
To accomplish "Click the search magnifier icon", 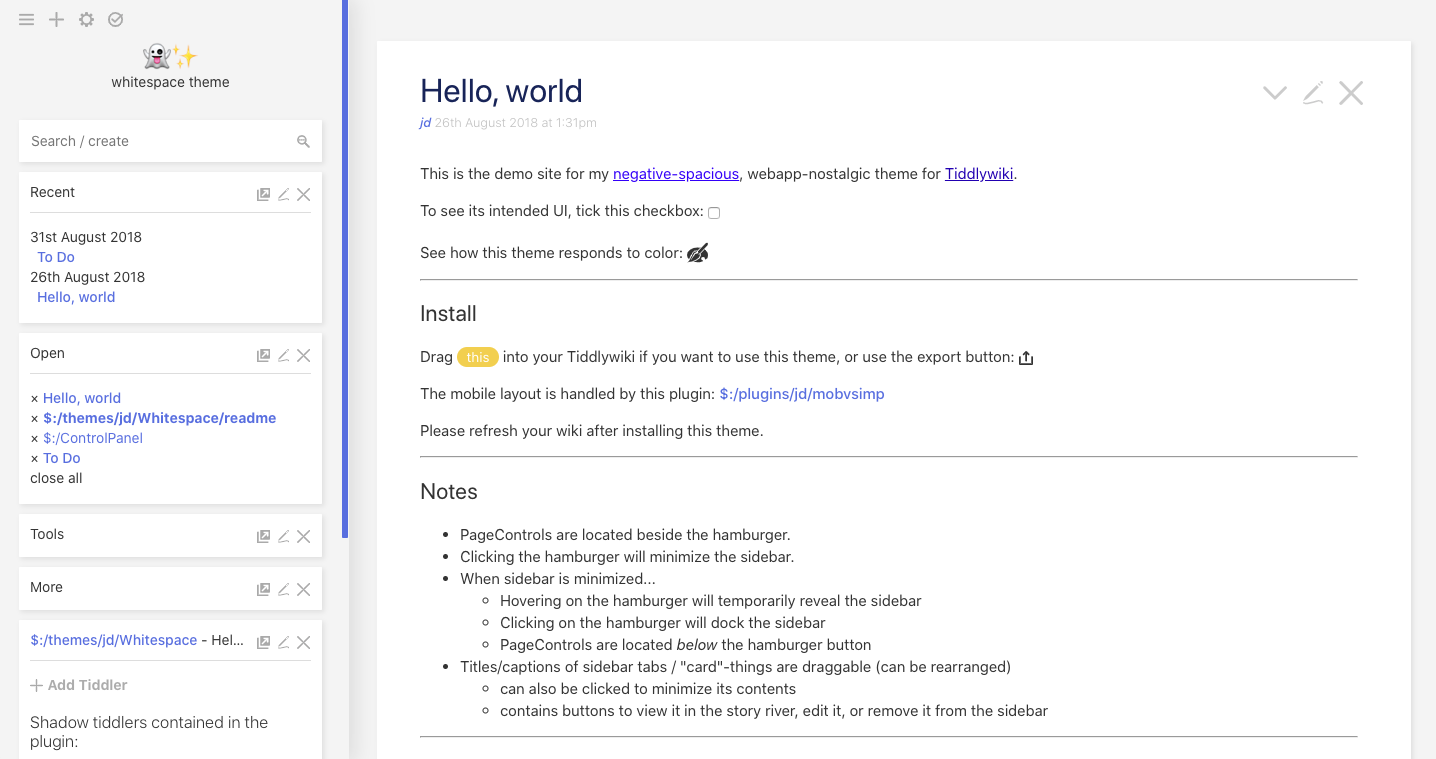I will 303,142.
